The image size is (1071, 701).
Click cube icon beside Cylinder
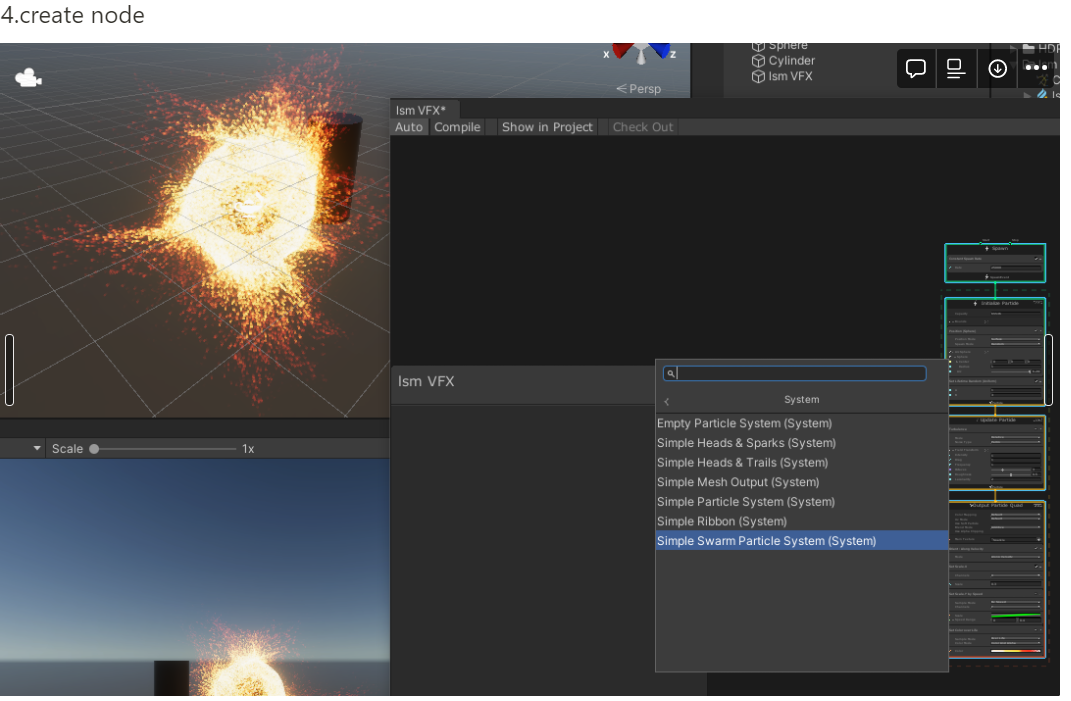tap(758, 61)
